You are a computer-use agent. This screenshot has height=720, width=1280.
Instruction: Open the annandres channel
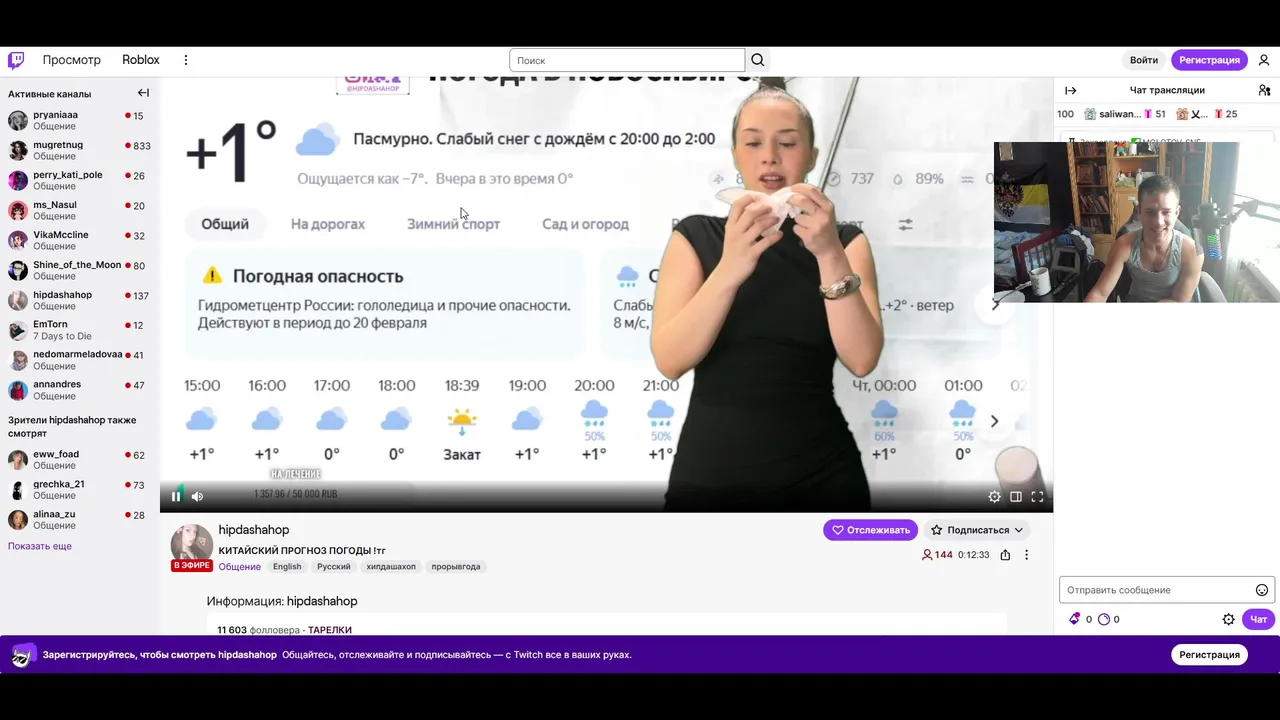tap(80, 390)
